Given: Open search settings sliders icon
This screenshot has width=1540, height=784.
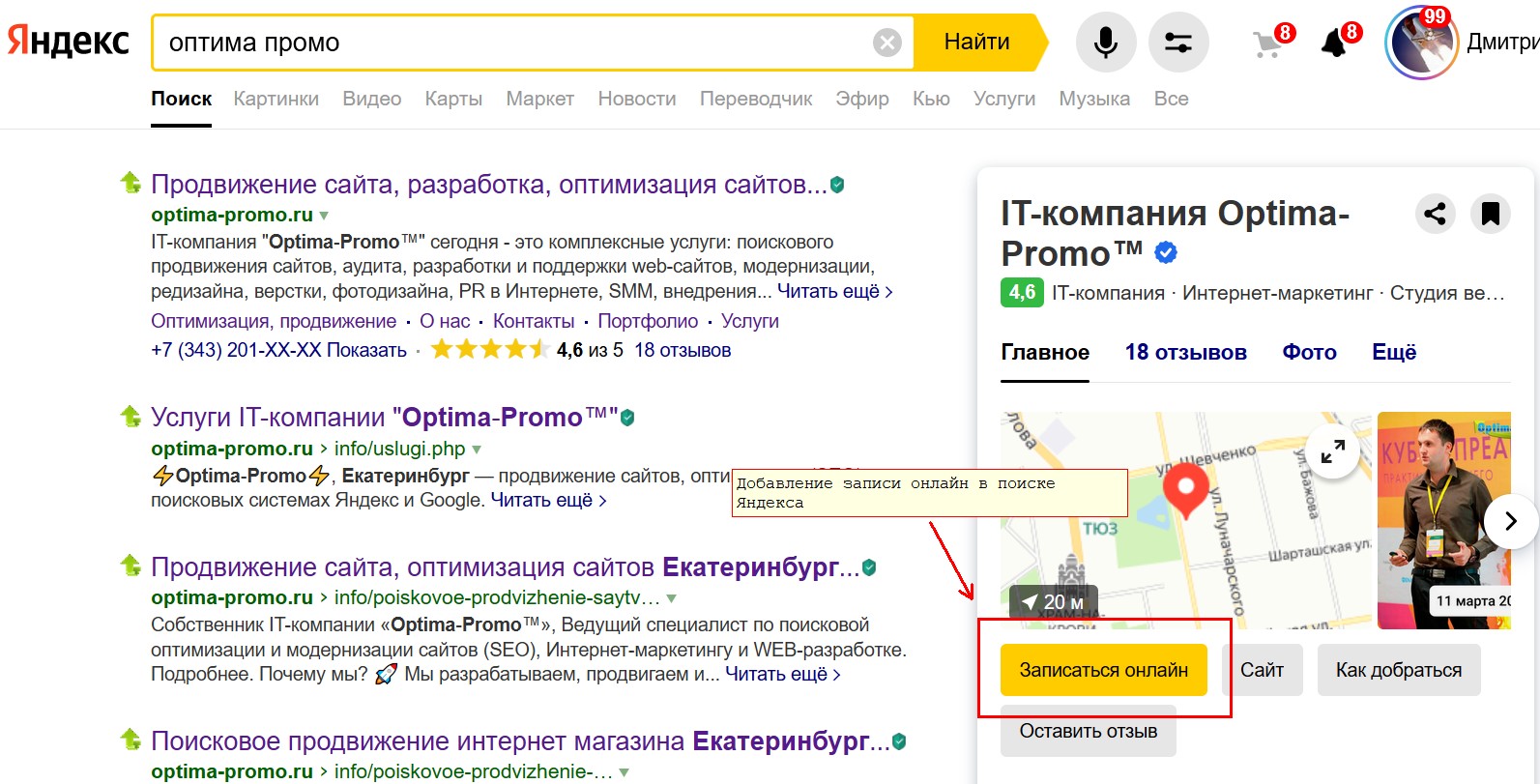Looking at the screenshot, I should 1178,43.
